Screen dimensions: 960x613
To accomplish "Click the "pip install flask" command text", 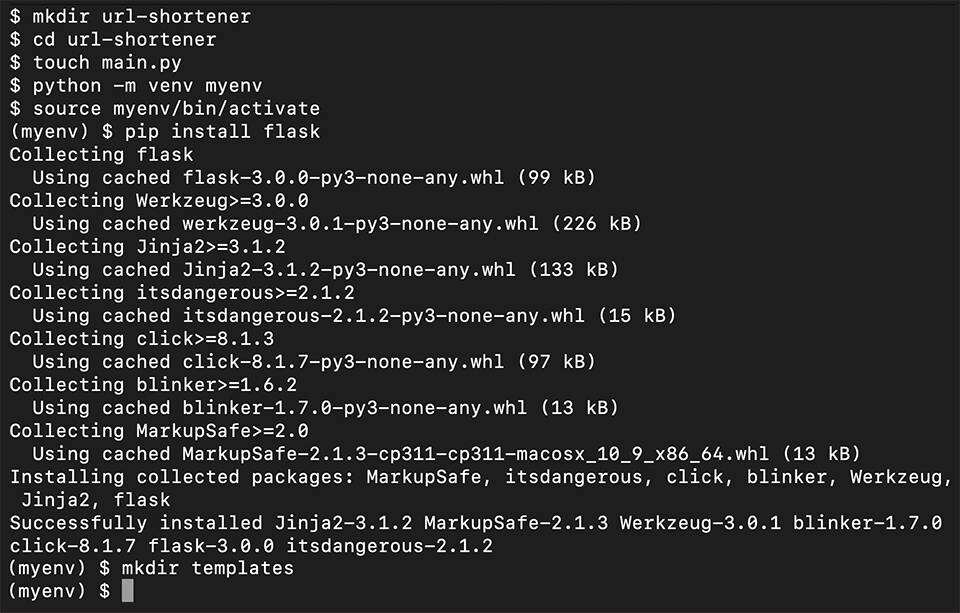I will click(x=222, y=131).
